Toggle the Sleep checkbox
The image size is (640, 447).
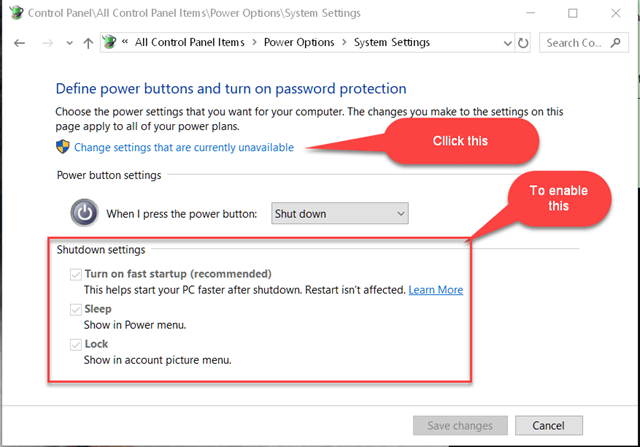tap(76, 309)
